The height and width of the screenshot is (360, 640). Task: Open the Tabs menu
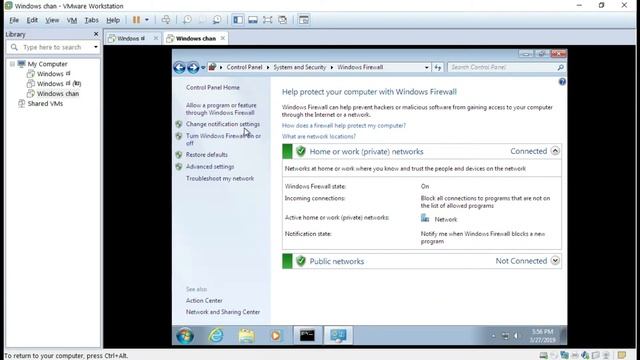91,20
